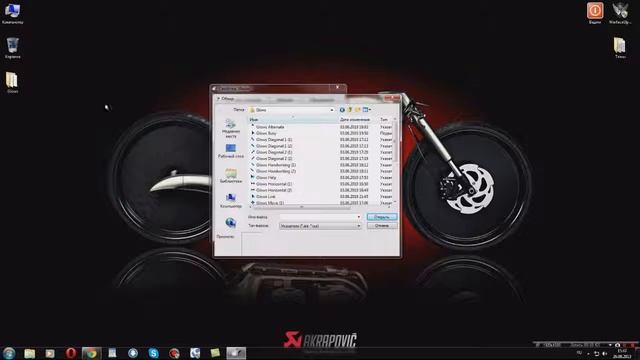
Task: Select the Gloos Diagonal 2 (2) file
Action: pyautogui.click(x=273, y=158)
